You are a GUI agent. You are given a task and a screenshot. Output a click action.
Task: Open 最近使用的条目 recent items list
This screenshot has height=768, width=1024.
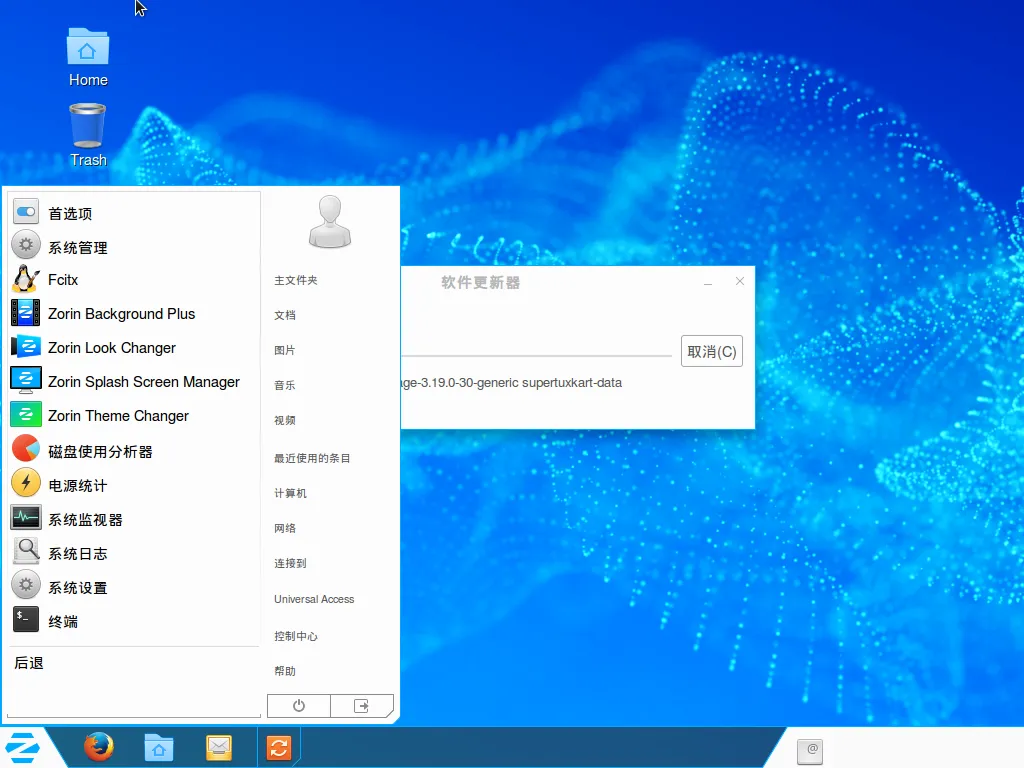[x=312, y=458]
